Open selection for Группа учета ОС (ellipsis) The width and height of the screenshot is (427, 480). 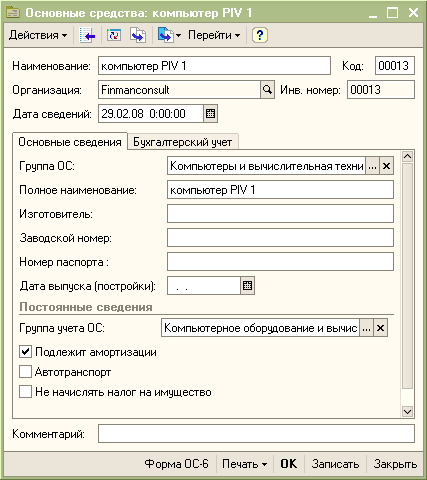366,328
